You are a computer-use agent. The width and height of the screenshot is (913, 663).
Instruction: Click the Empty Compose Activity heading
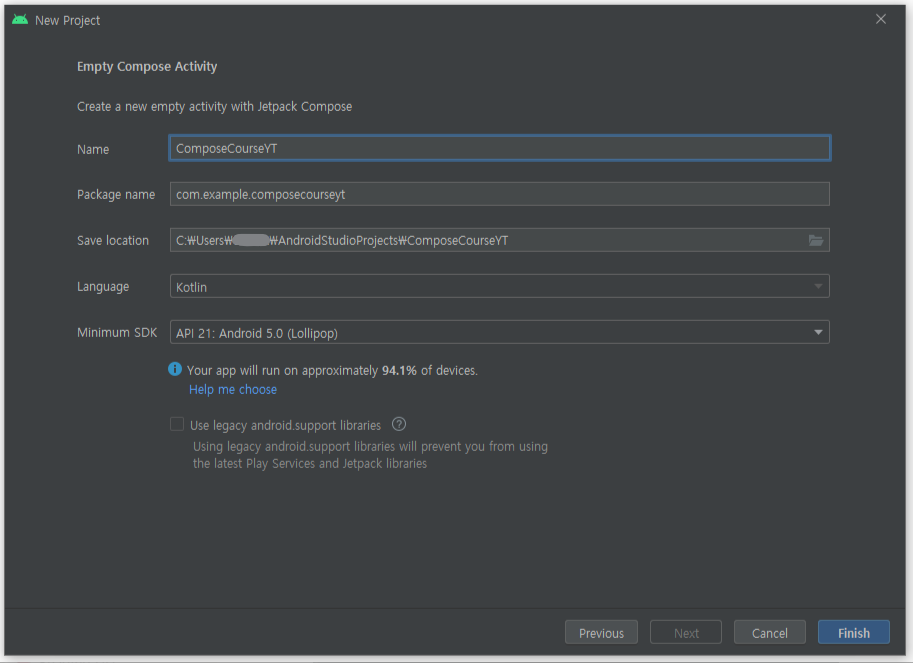click(146, 66)
